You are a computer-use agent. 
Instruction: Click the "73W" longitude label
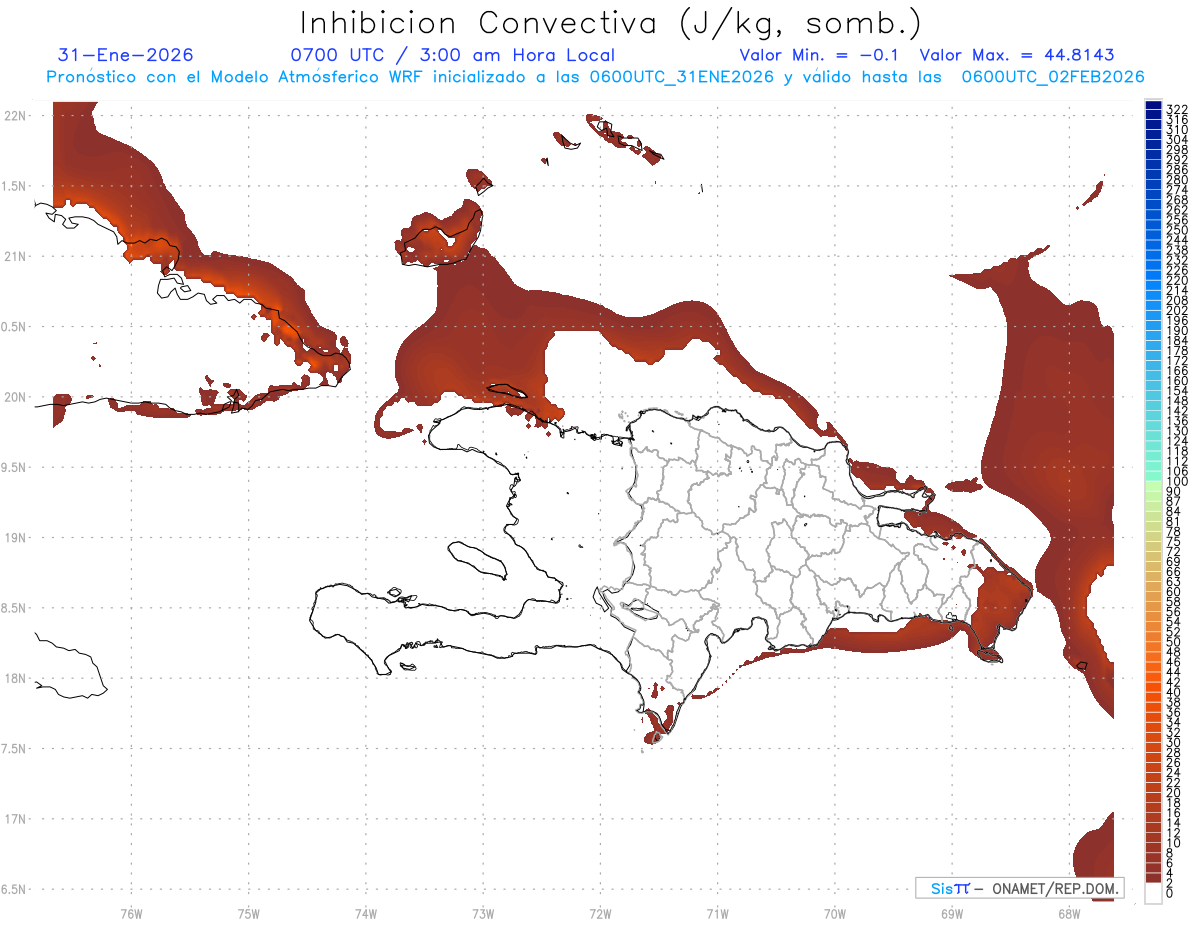tap(483, 913)
